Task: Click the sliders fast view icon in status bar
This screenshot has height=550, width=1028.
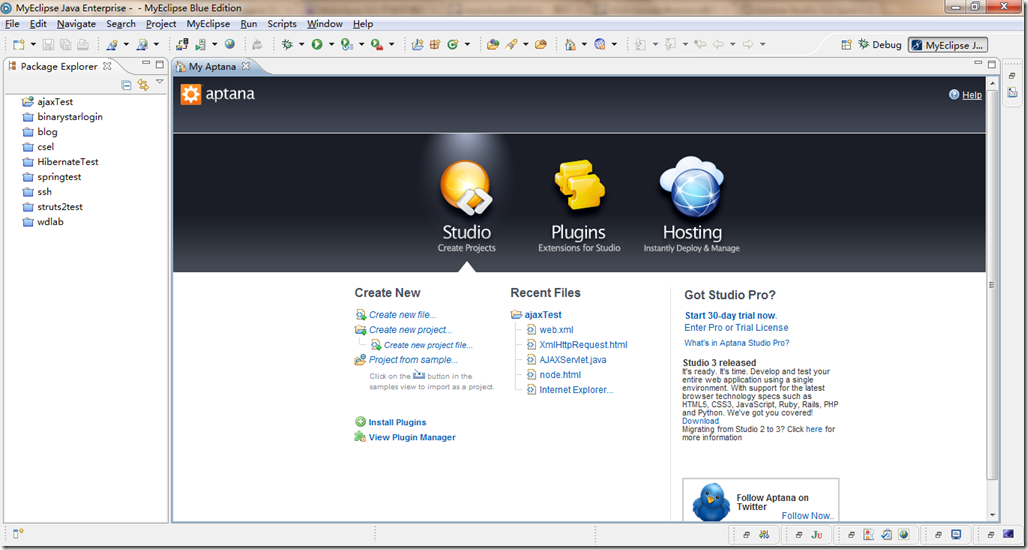Action: (764, 535)
